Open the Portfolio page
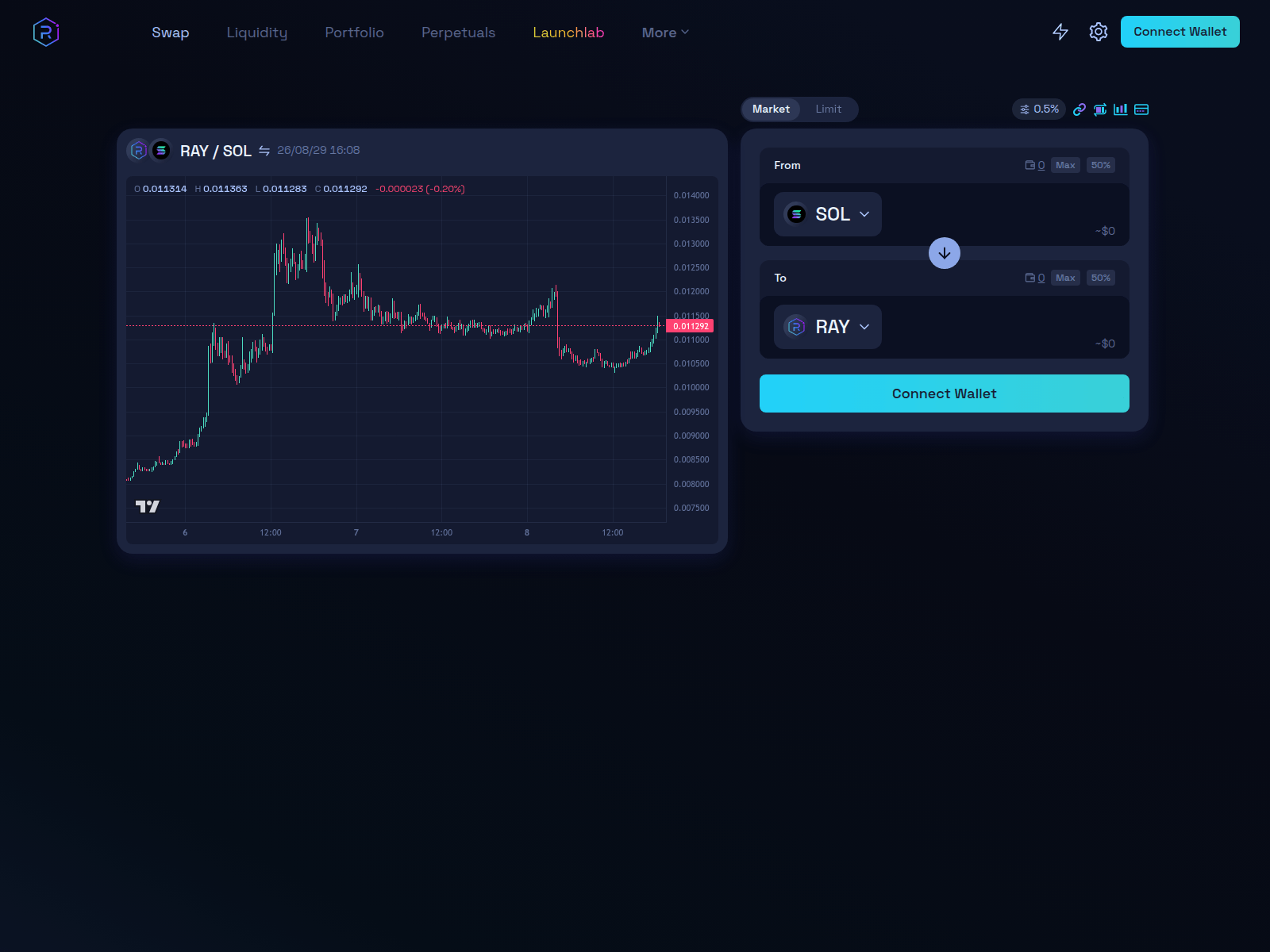This screenshot has height=952, width=1270. (x=355, y=33)
